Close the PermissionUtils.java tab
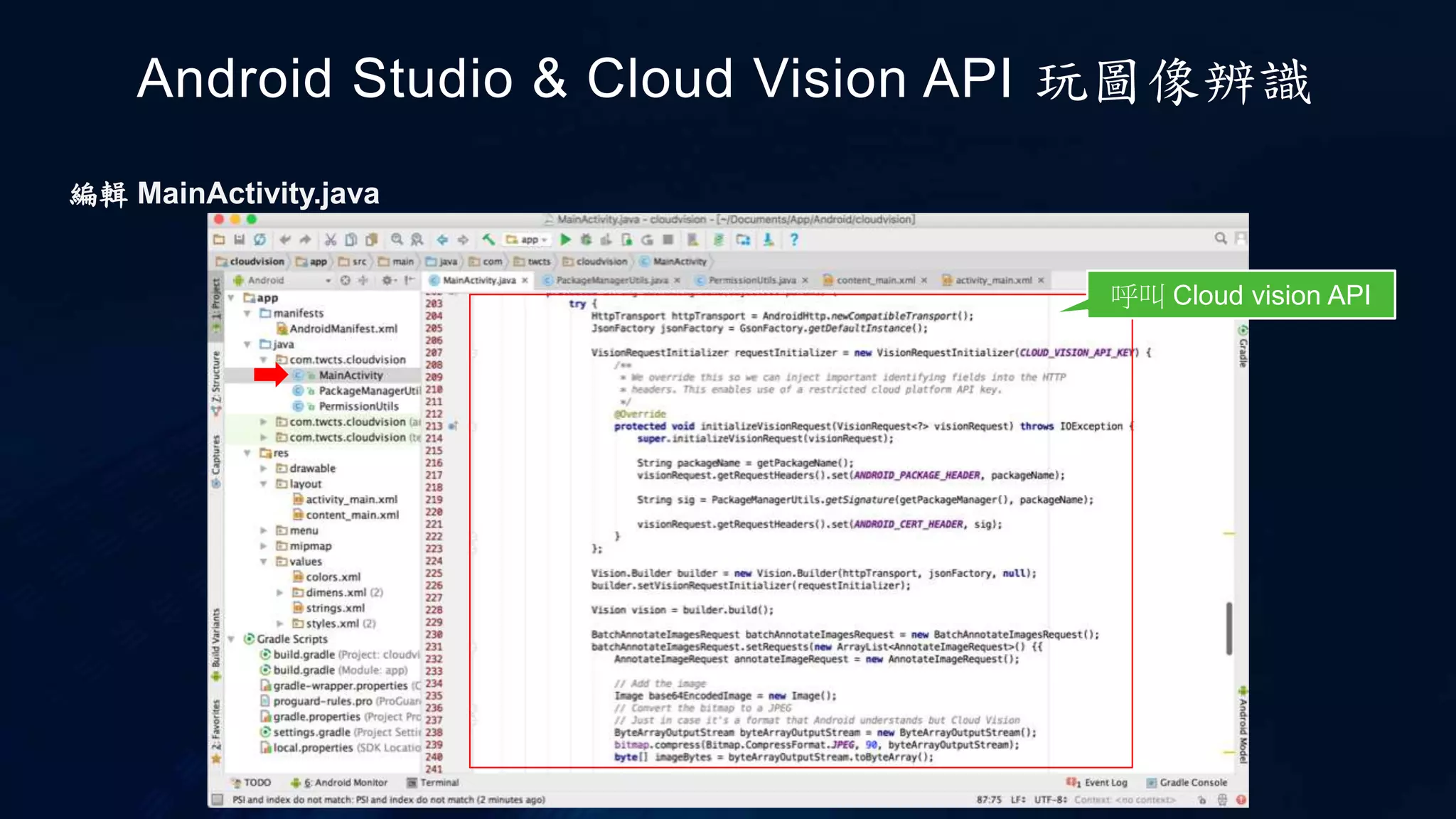This screenshot has width=1456, height=819. [x=805, y=280]
